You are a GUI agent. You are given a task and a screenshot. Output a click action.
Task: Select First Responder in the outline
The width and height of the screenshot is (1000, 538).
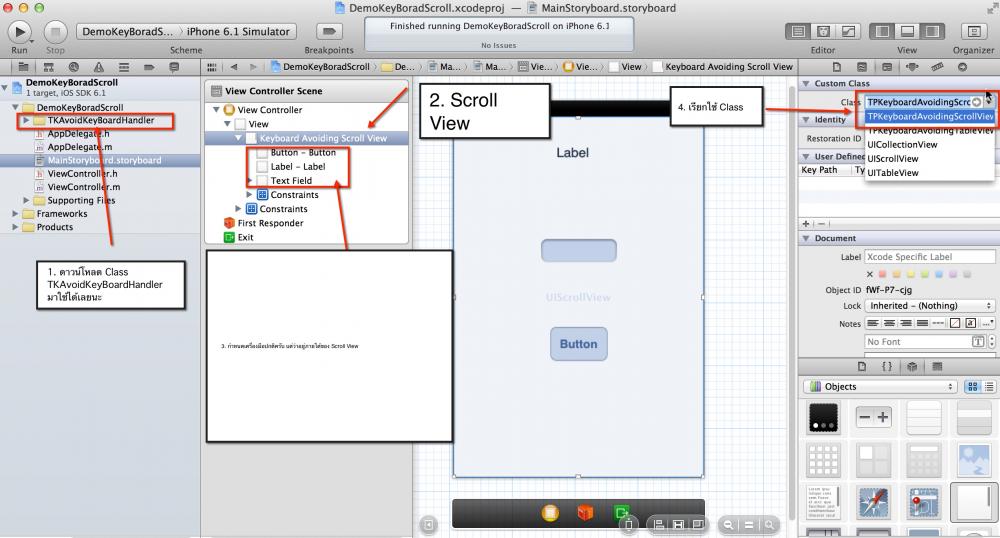coord(270,223)
